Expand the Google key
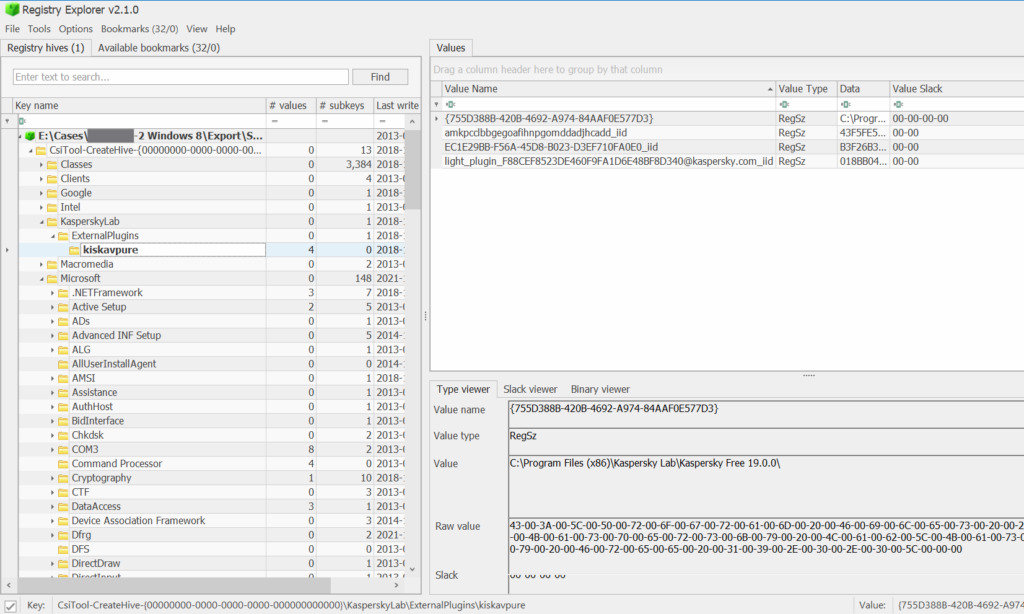Image resolution: width=1024 pixels, height=614 pixels. point(41,193)
